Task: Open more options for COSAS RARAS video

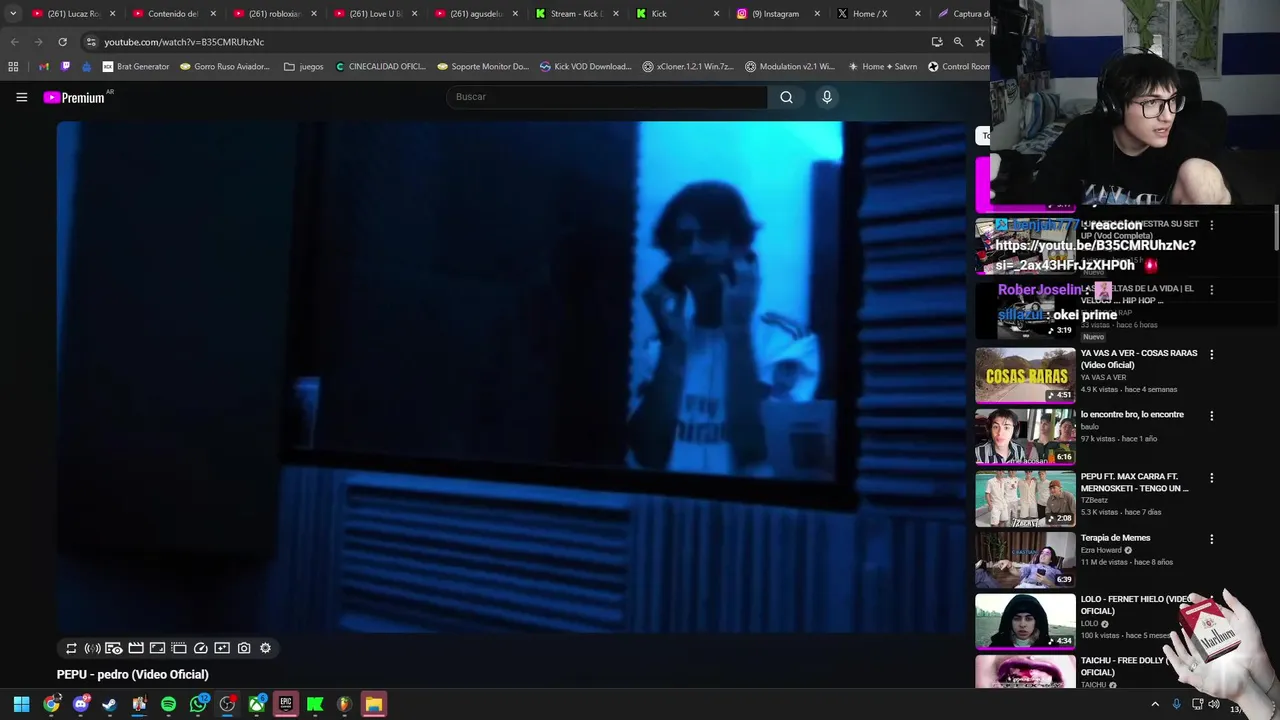Action: pos(1211,354)
